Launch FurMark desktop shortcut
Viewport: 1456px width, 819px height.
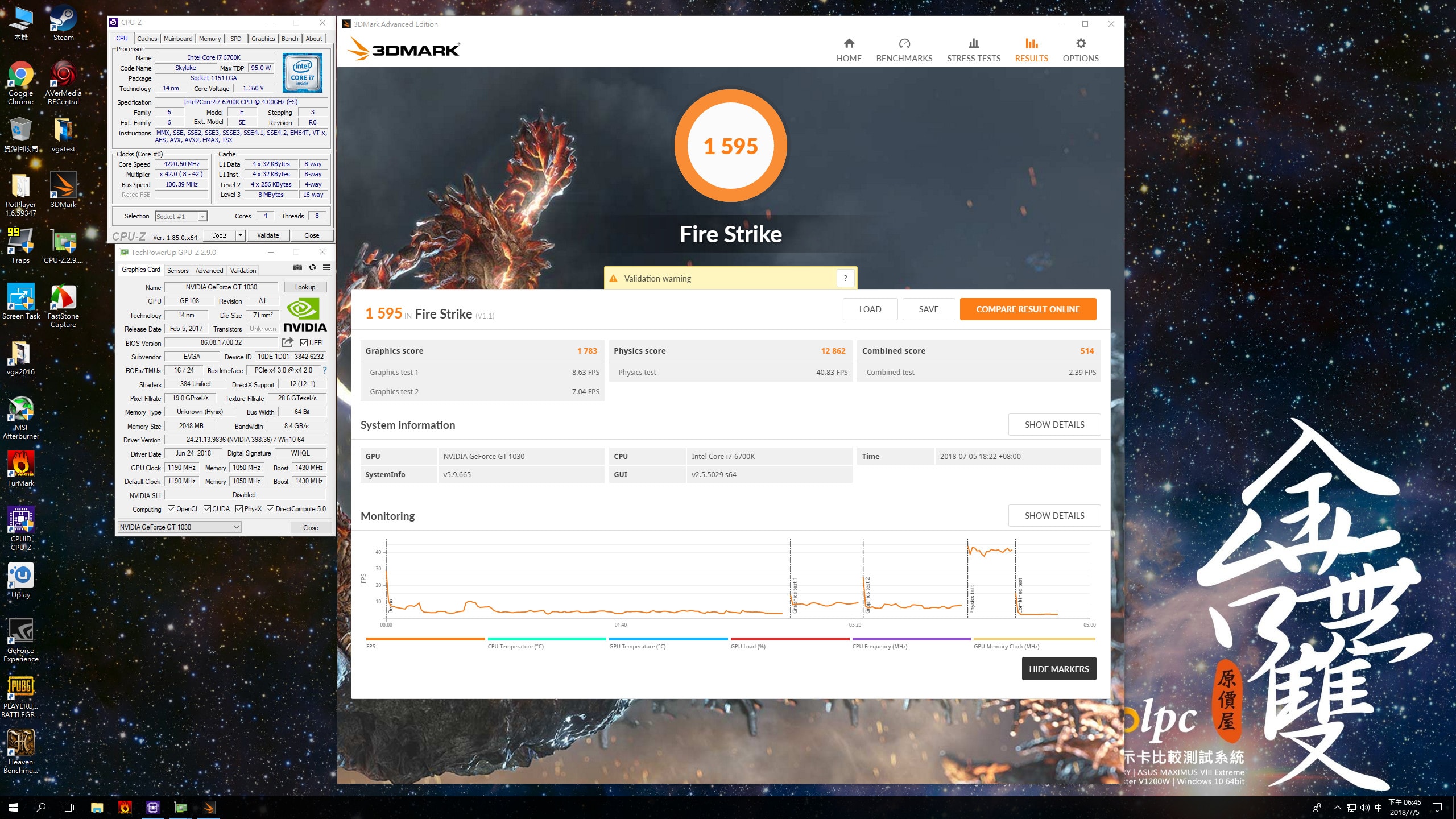pyautogui.click(x=20, y=468)
